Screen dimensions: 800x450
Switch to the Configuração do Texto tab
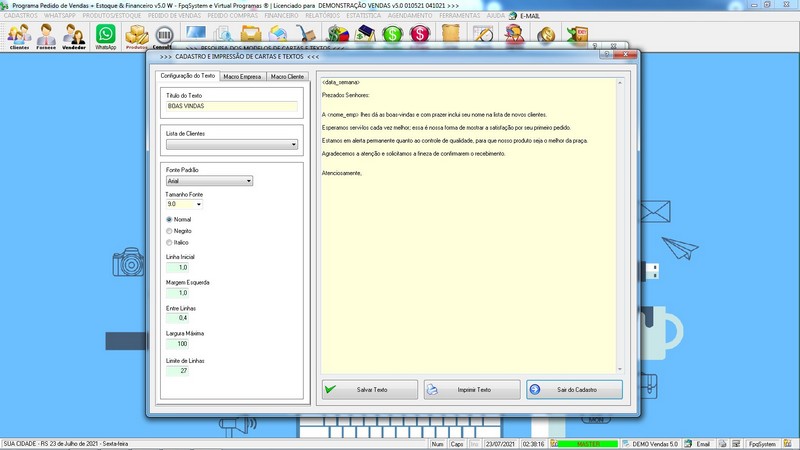click(x=187, y=76)
